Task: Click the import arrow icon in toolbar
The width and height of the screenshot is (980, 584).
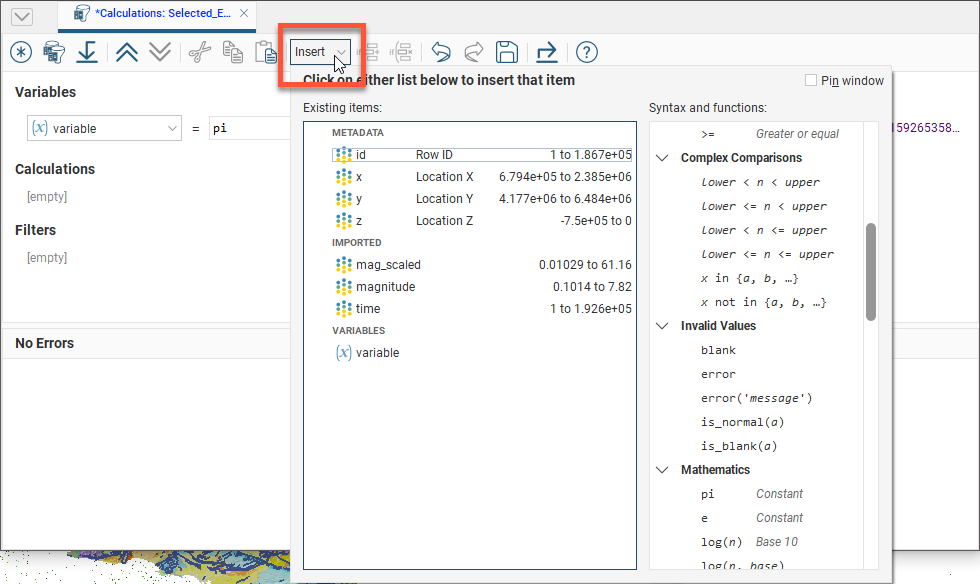Action: tap(88, 52)
